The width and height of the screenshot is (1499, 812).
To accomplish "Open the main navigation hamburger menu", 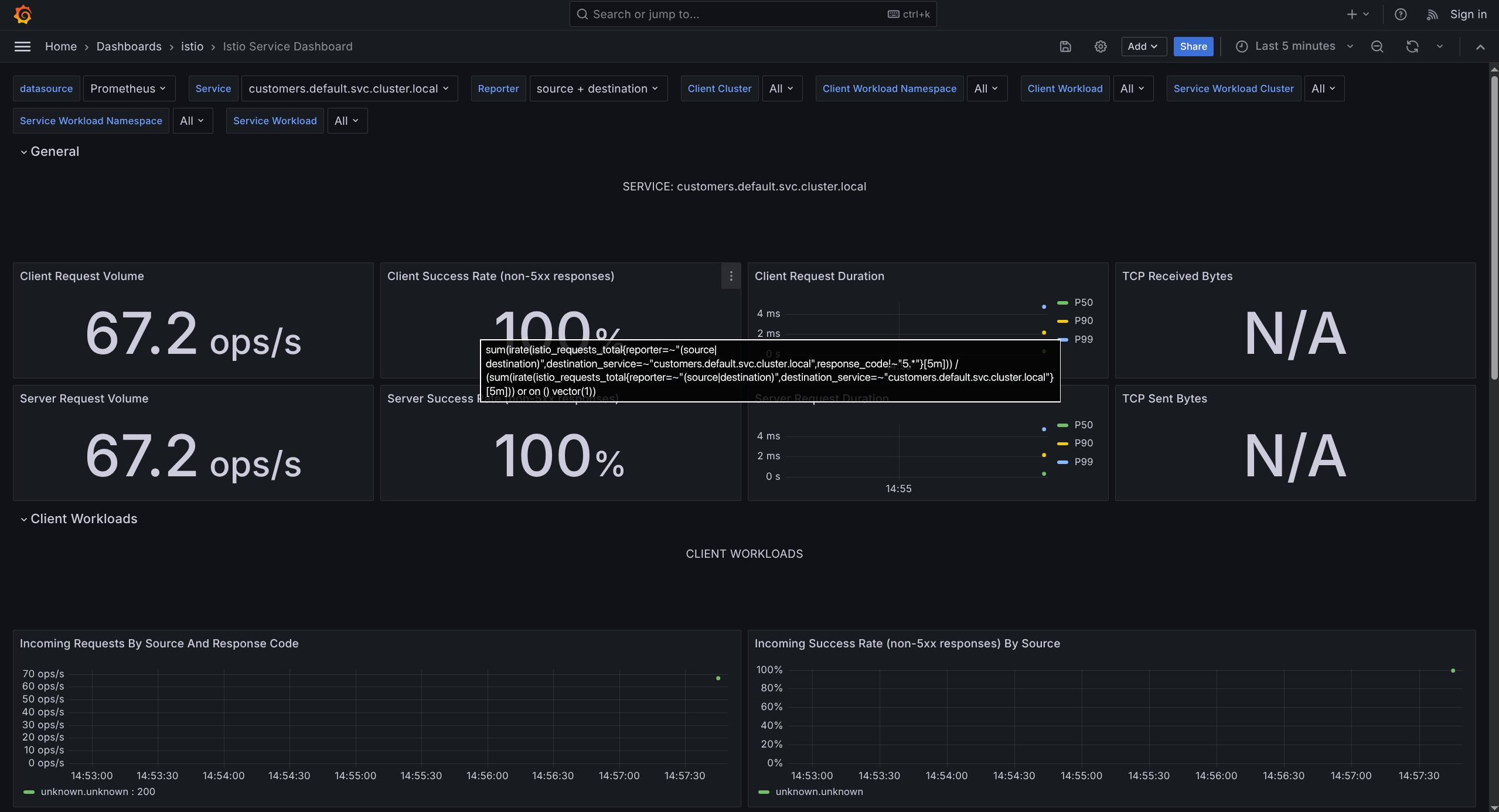I will click(x=22, y=46).
